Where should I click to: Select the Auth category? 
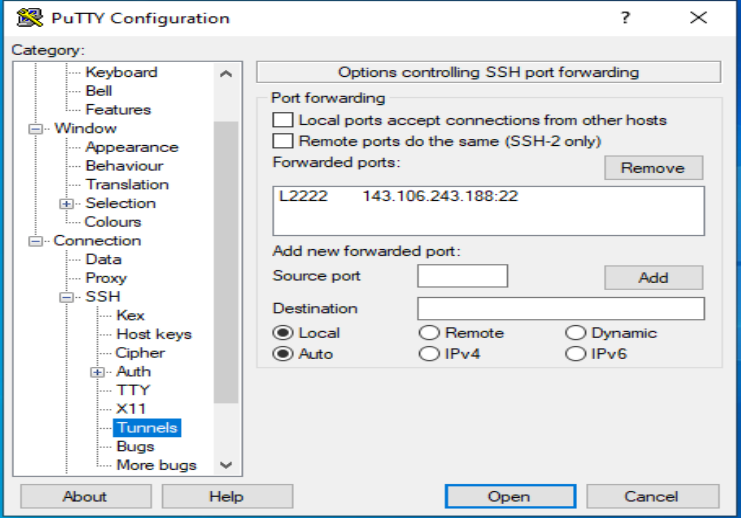tap(134, 371)
